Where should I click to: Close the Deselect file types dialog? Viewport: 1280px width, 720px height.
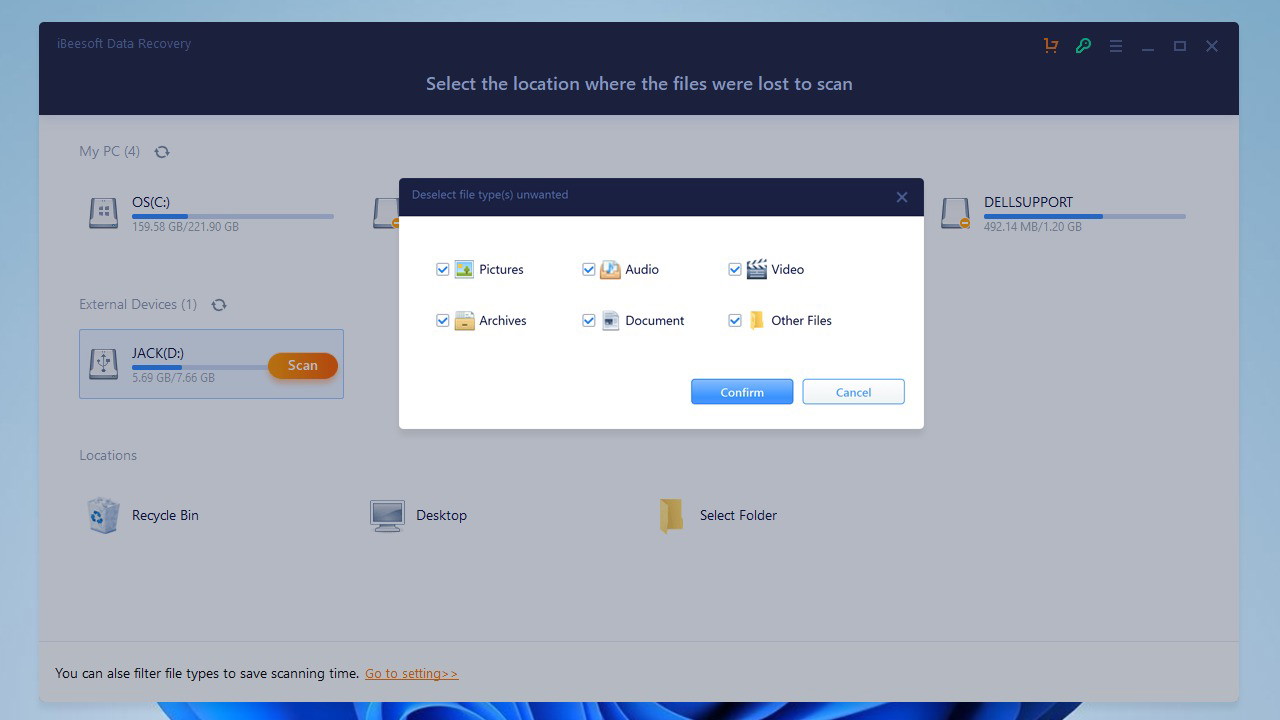(x=902, y=197)
